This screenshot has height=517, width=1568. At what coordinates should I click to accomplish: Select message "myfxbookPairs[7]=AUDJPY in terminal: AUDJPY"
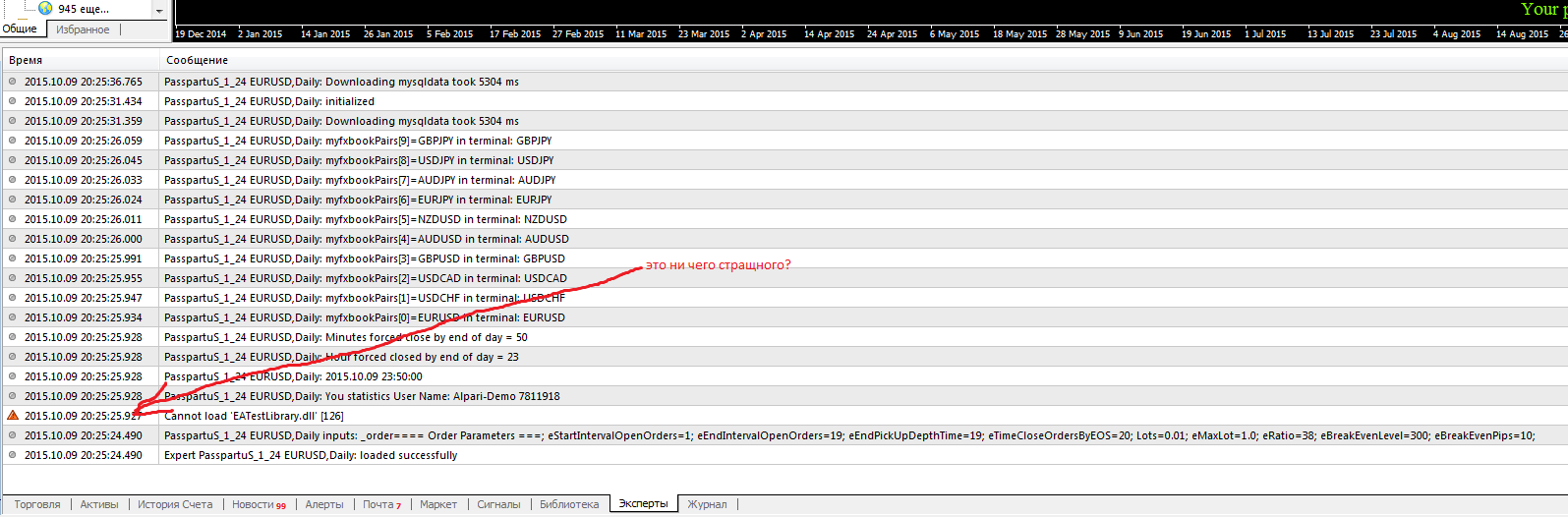pyautogui.click(x=360, y=180)
